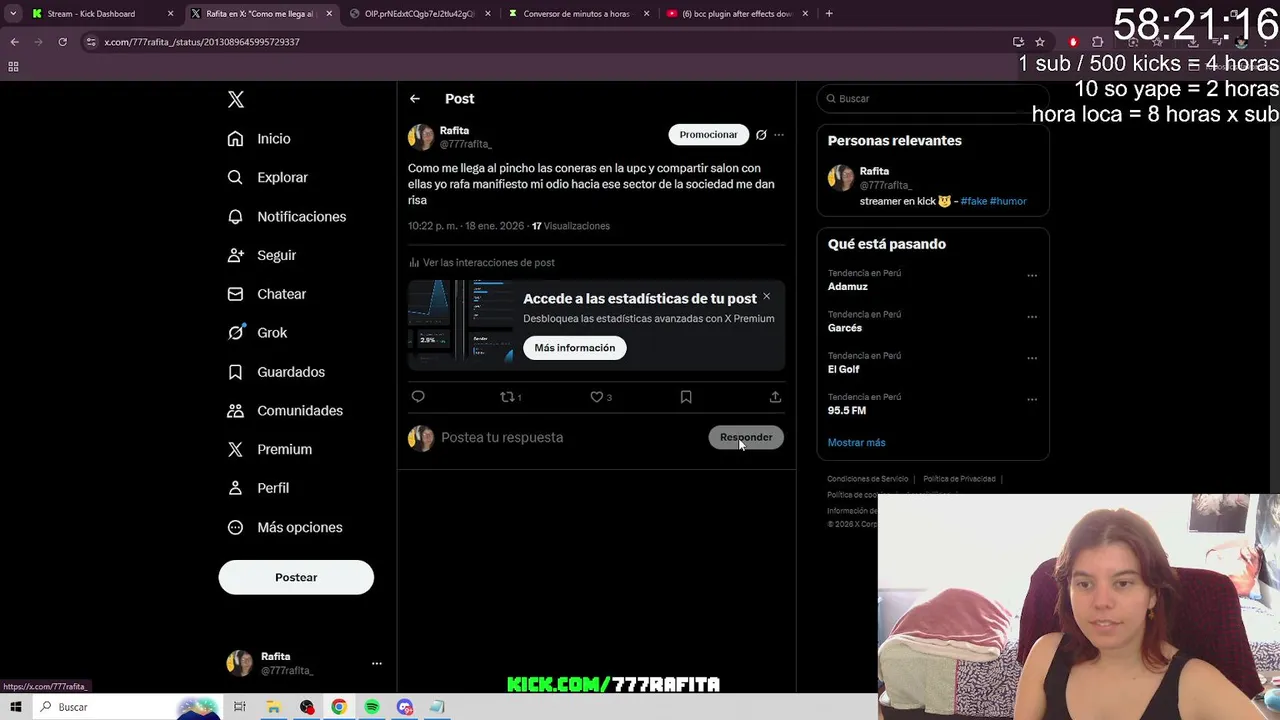Open the account menu dots next to Rafita
This screenshot has width=1280, height=720.
(377, 663)
